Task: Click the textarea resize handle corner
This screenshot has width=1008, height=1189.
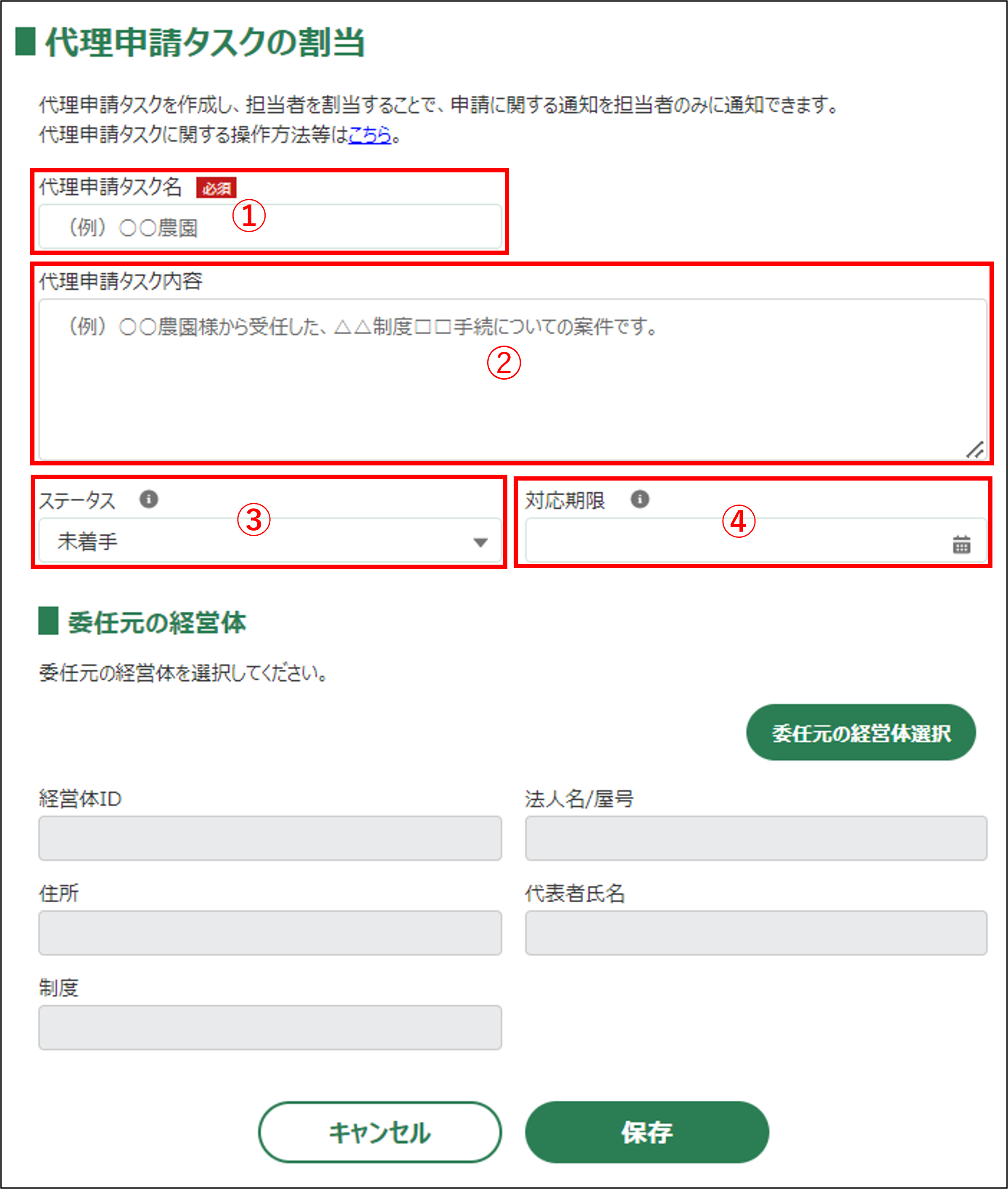Action: coord(975,450)
